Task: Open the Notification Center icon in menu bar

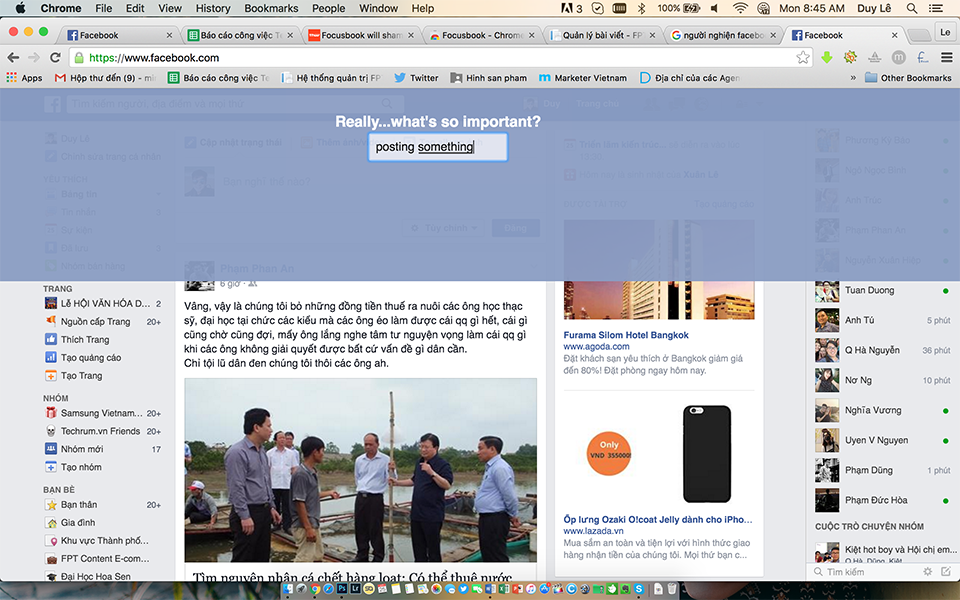Action: pos(936,8)
